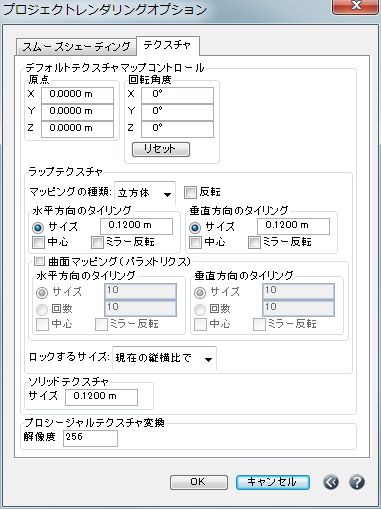Click the キャンセル button
Image resolution: width=381 pixels, height=509 pixels.
click(x=273, y=482)
